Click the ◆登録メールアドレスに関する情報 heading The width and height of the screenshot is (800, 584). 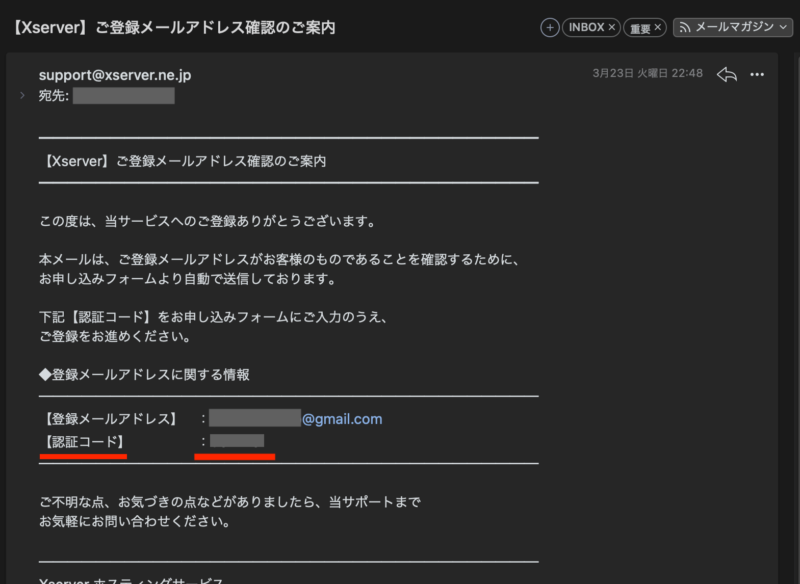[144, 375]
